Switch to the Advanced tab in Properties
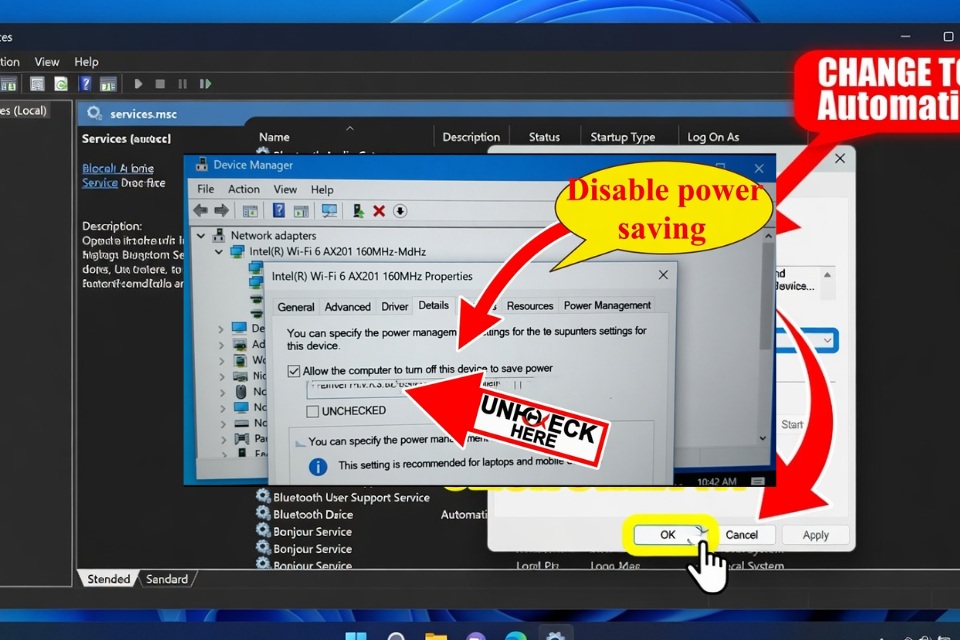Screen dimensions: 960x640 pyautogui.click(x=347, y=307)
